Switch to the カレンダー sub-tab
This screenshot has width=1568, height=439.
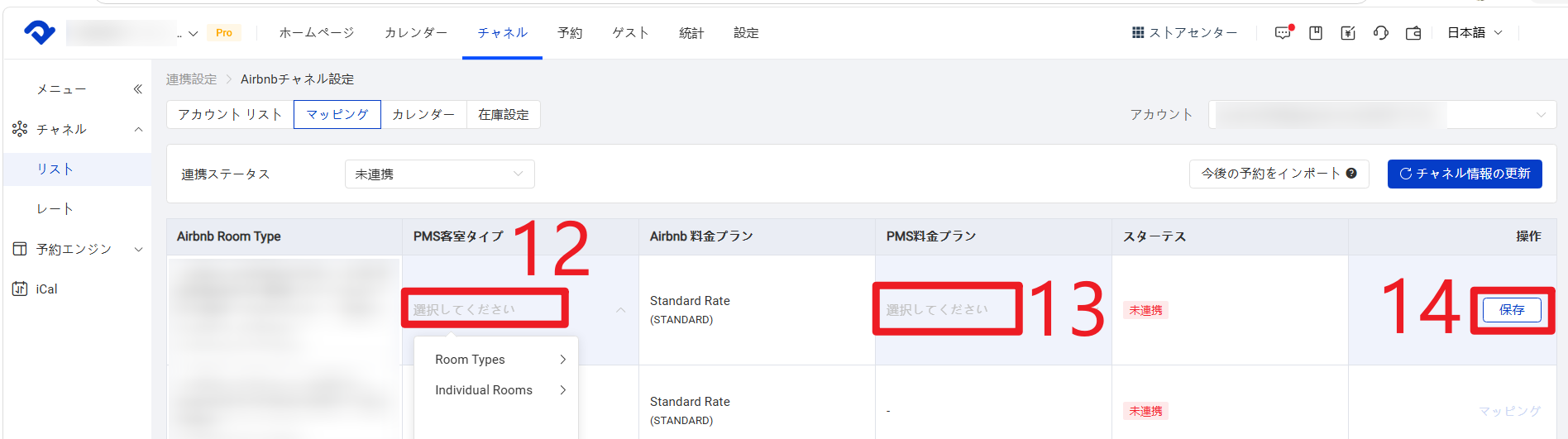(423, 115)
